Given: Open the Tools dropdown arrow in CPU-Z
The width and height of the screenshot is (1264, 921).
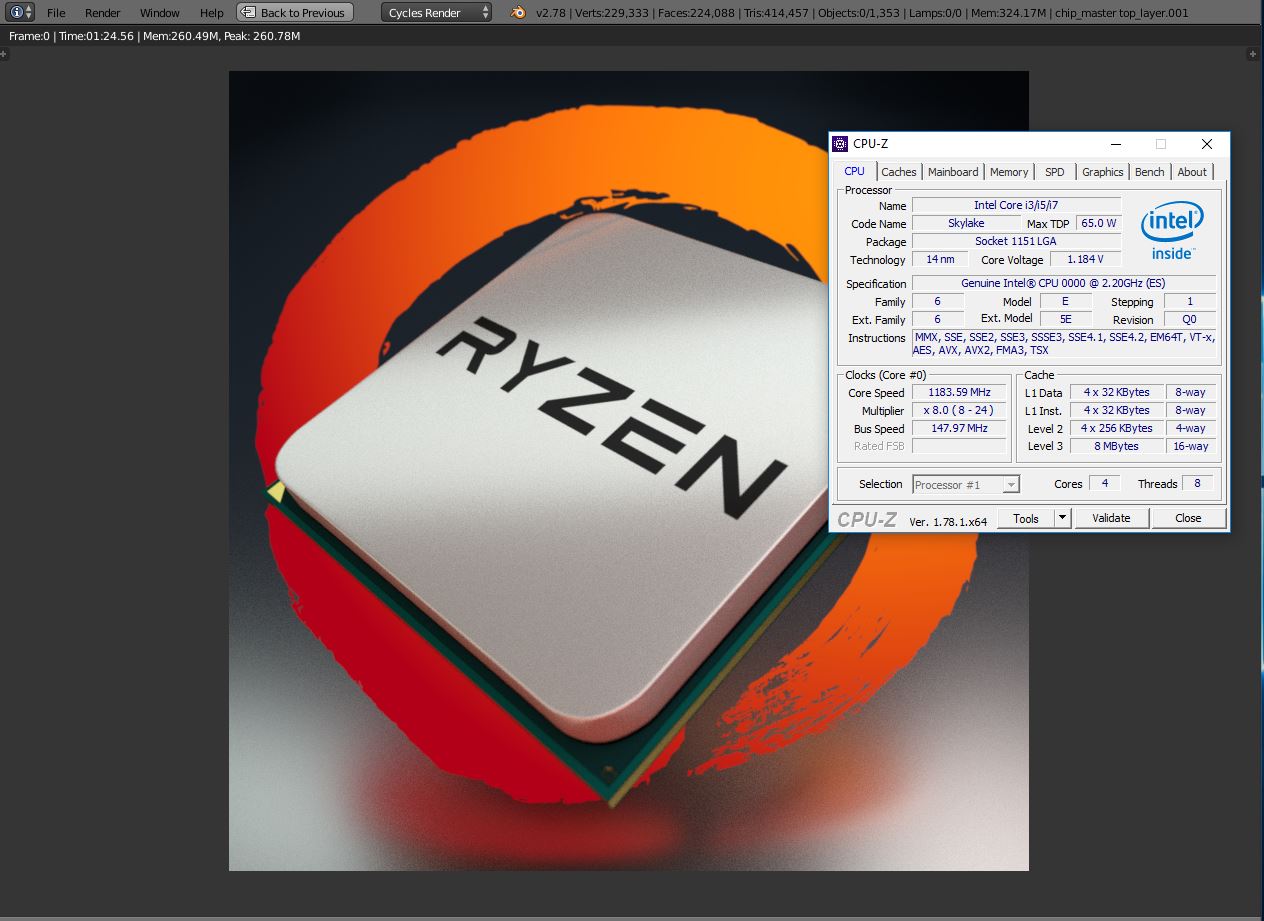Looking at the screenshot, I should click(x=1063, y=518).
